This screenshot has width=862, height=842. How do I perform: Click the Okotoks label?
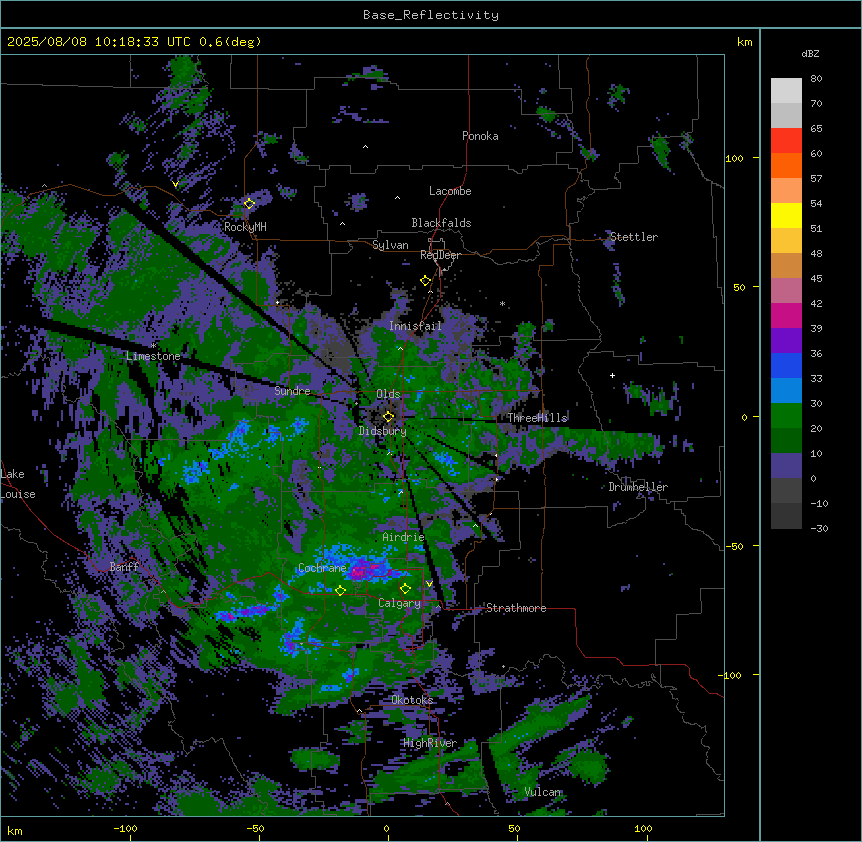point(412,700)
